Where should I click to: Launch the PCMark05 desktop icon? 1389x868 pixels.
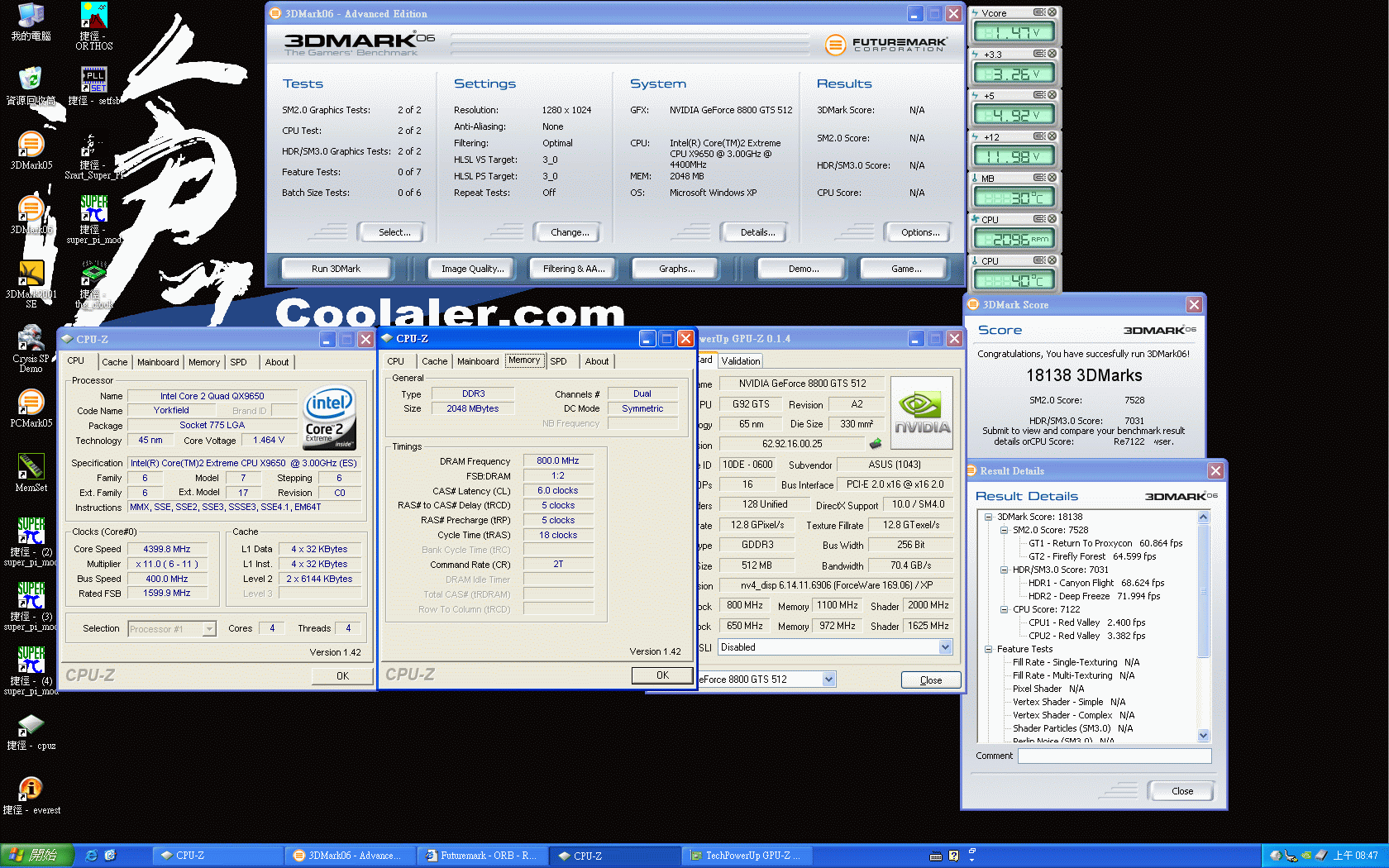pyautogui.click(x=31, y=408)
